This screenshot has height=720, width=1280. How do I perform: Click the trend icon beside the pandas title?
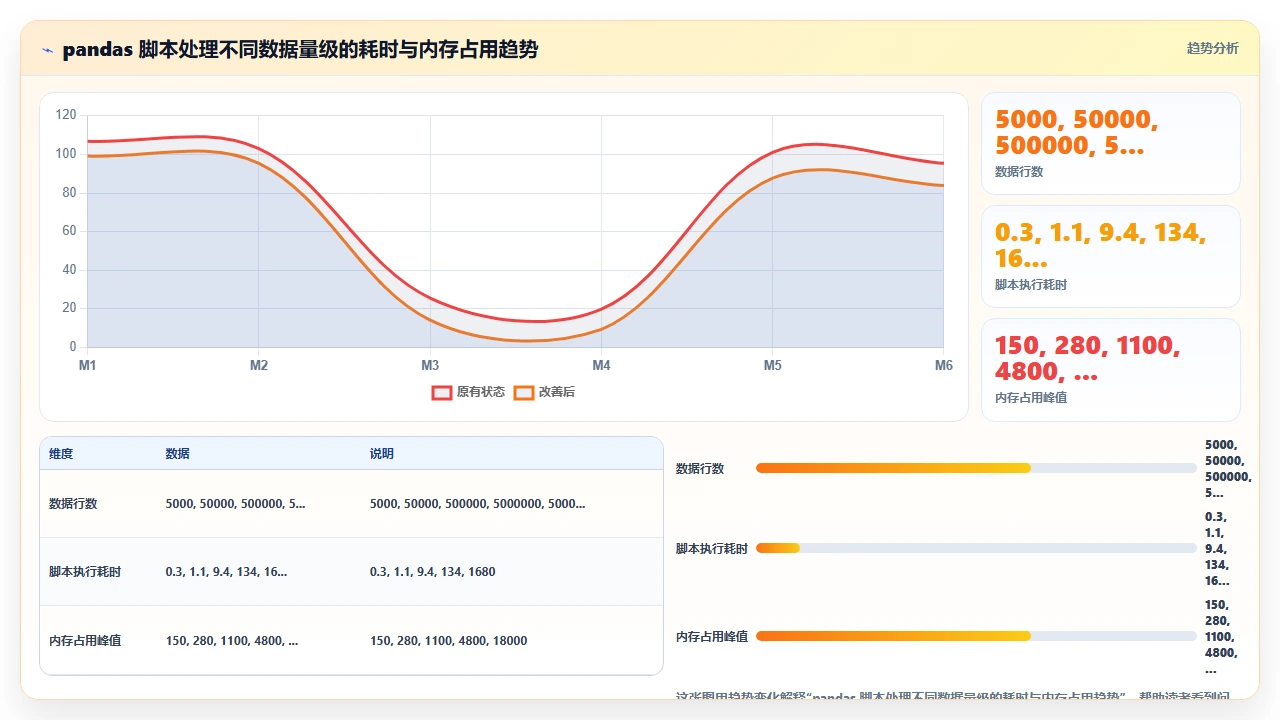tap(47, 49)
